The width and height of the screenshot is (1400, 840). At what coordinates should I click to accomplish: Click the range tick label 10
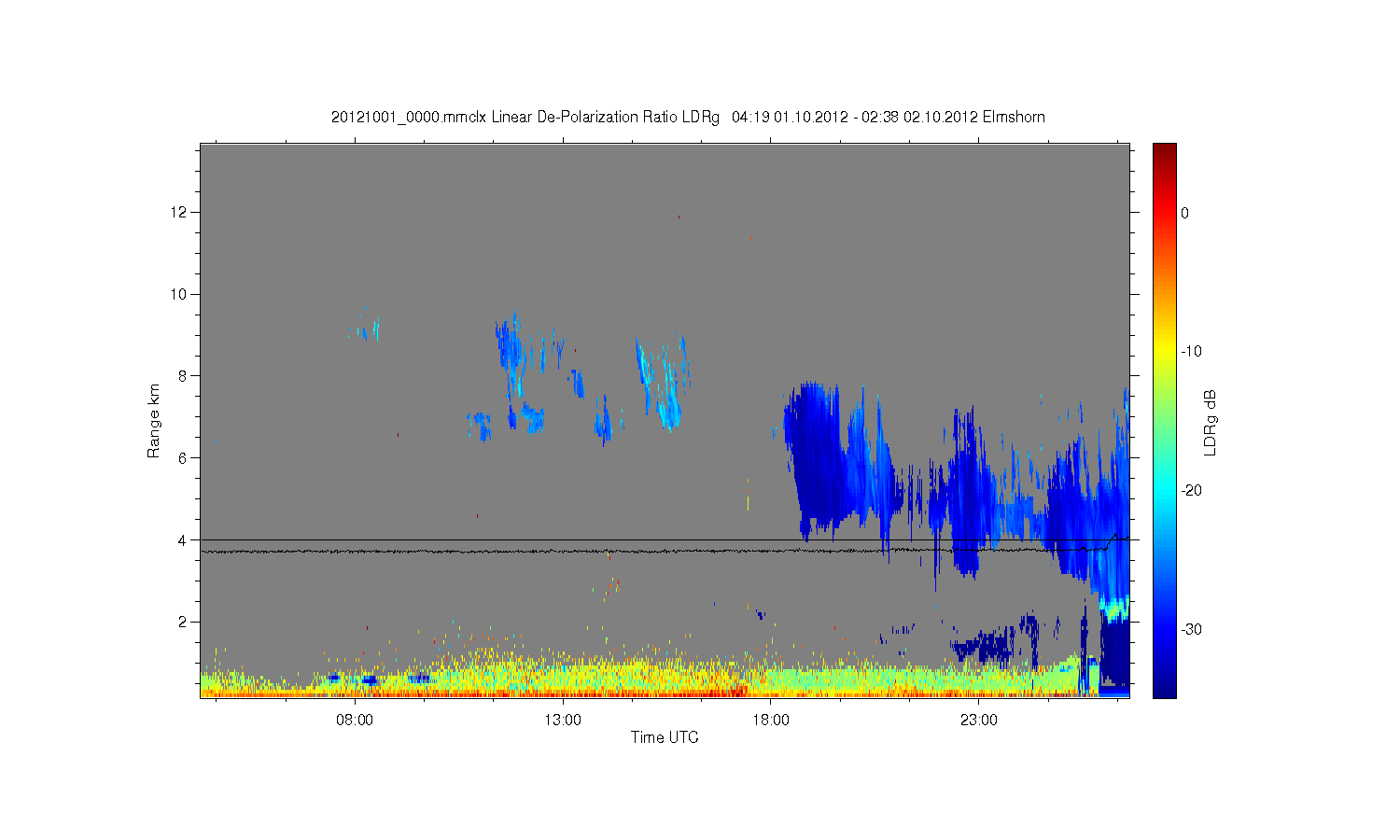[x=180, y=294]
